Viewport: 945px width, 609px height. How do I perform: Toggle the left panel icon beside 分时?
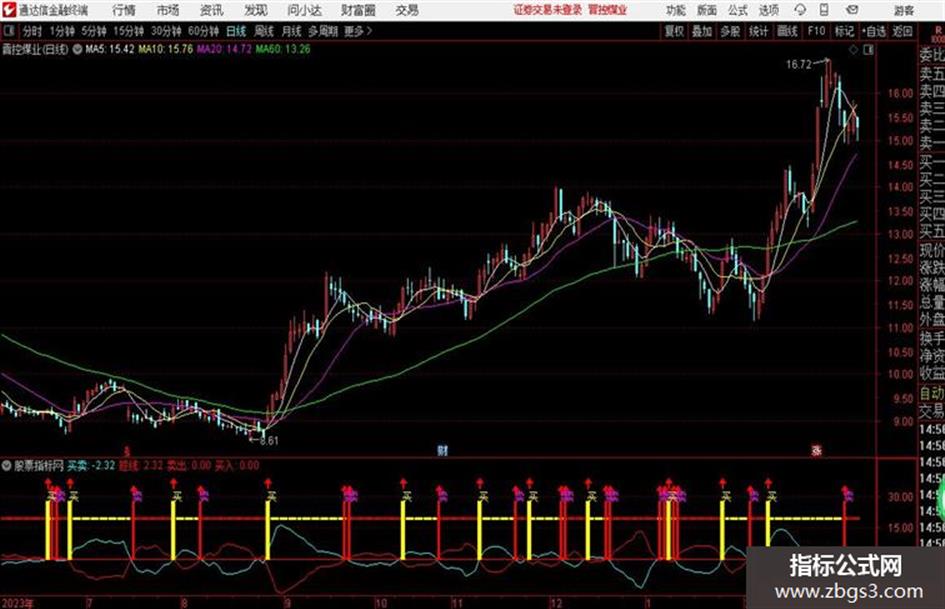point(8,31)
